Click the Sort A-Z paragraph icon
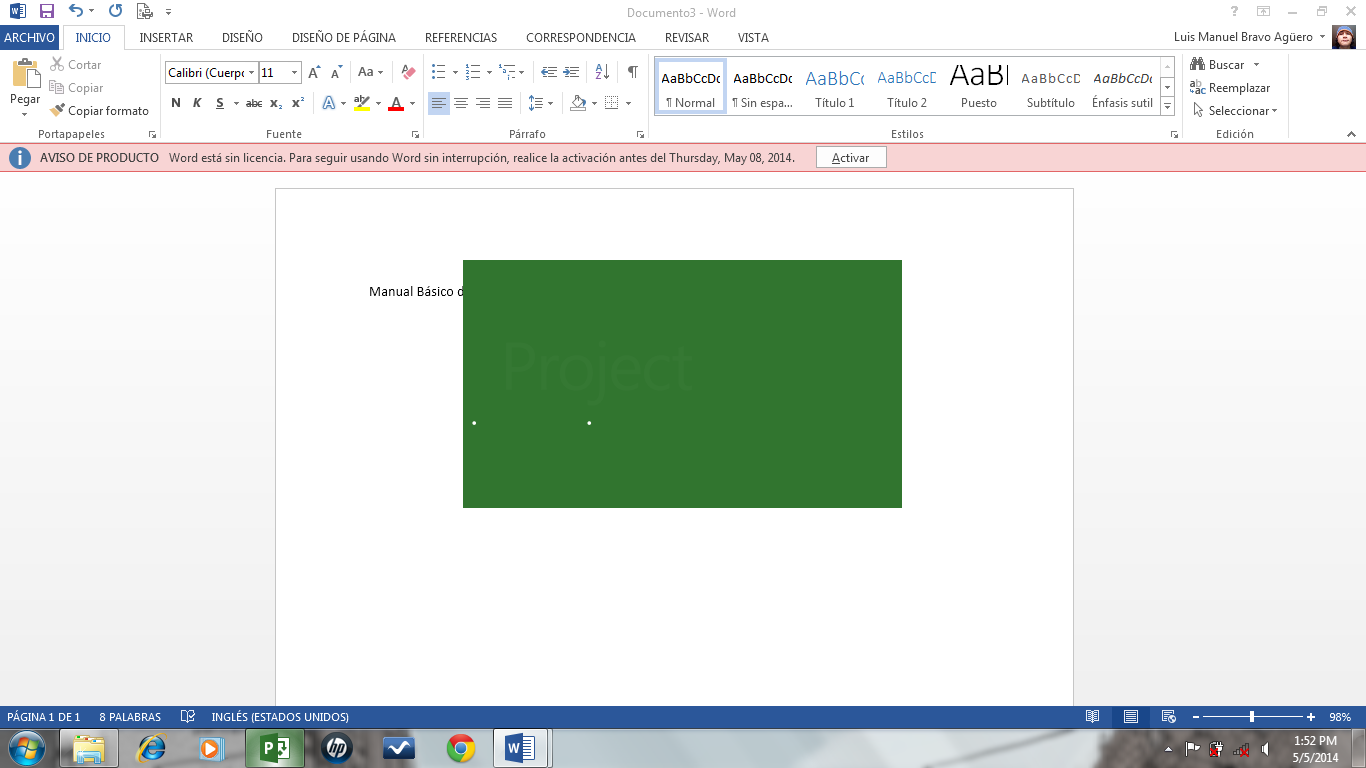 tap(602, 72)
